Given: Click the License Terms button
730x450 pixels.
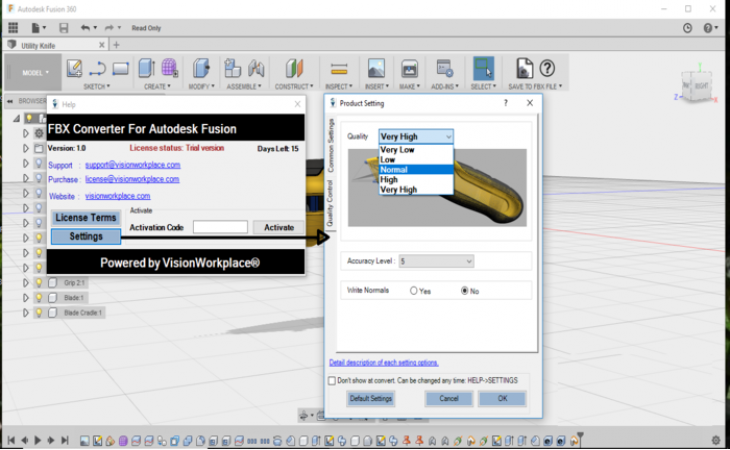Looking at the screenshot, I should click(86, 217).
